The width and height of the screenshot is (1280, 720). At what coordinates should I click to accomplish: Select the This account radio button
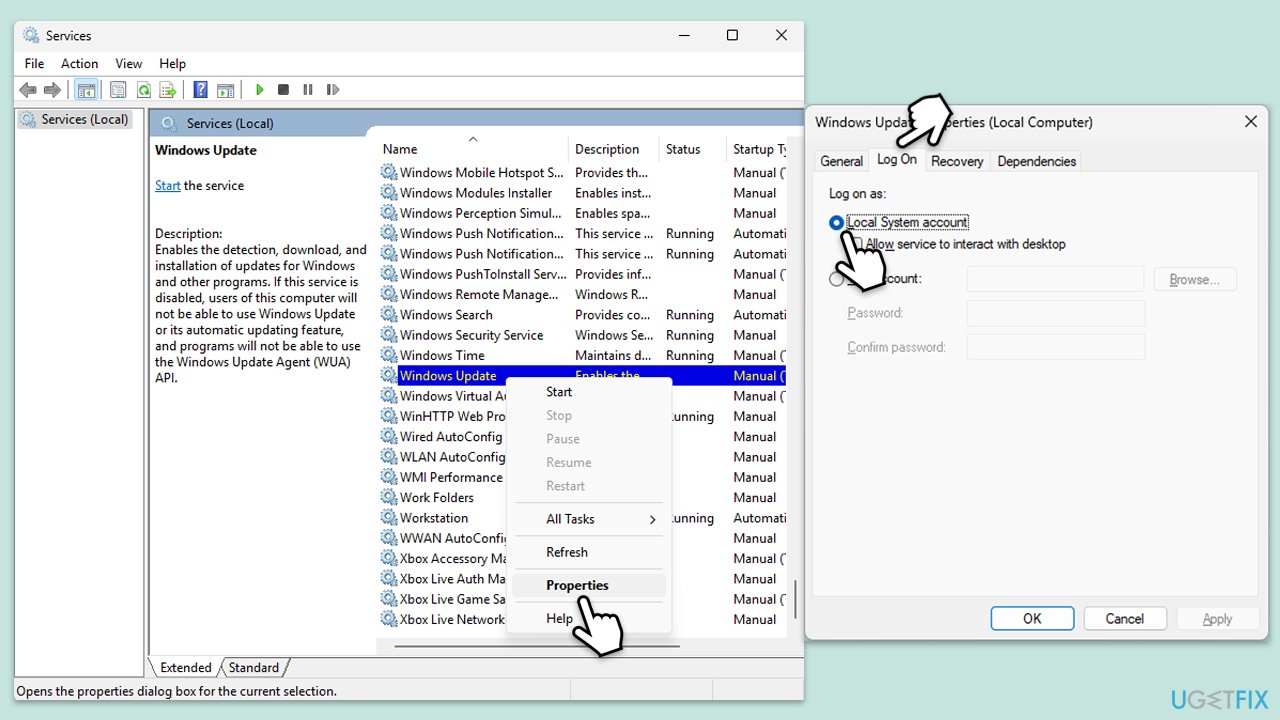pos(836,279)
